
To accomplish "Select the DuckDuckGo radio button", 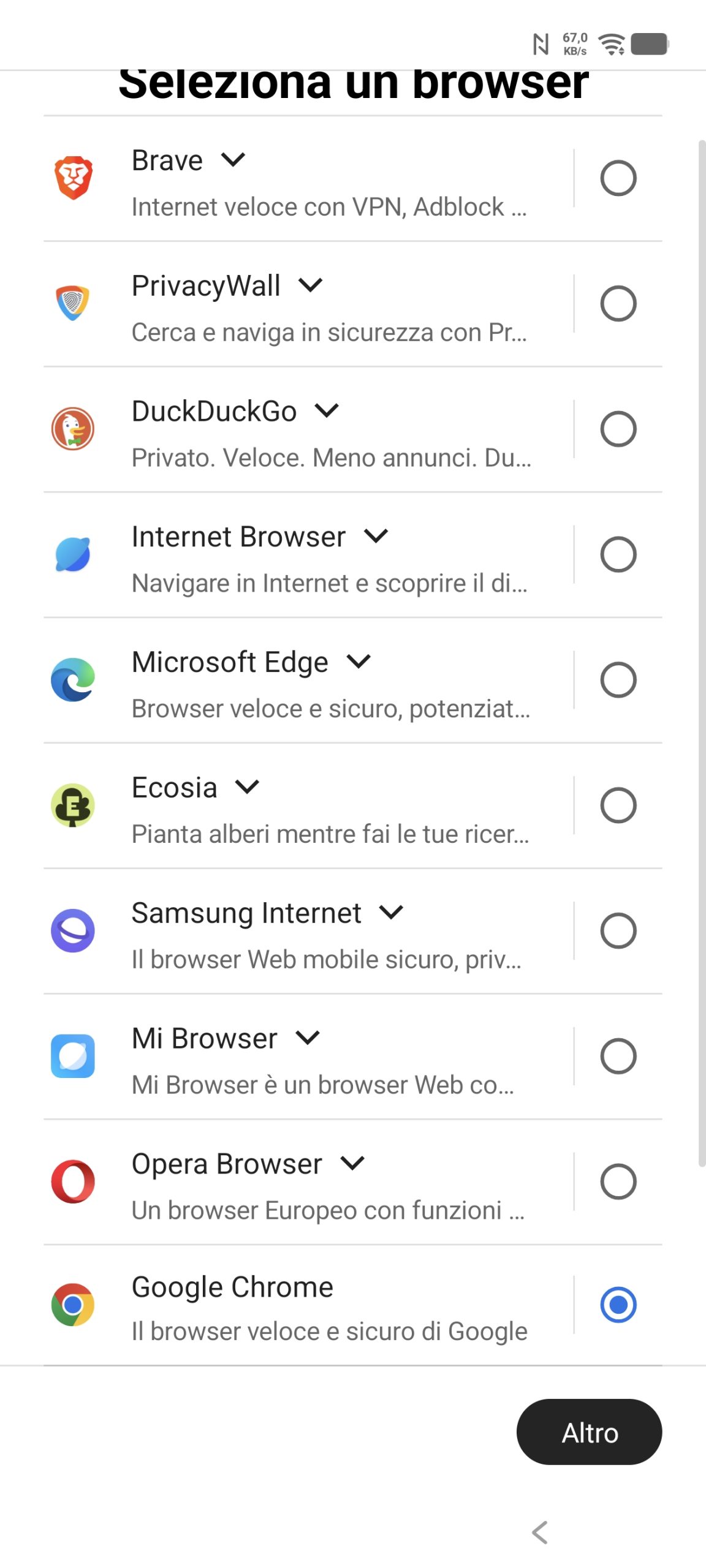I will [x=618, y=429].
